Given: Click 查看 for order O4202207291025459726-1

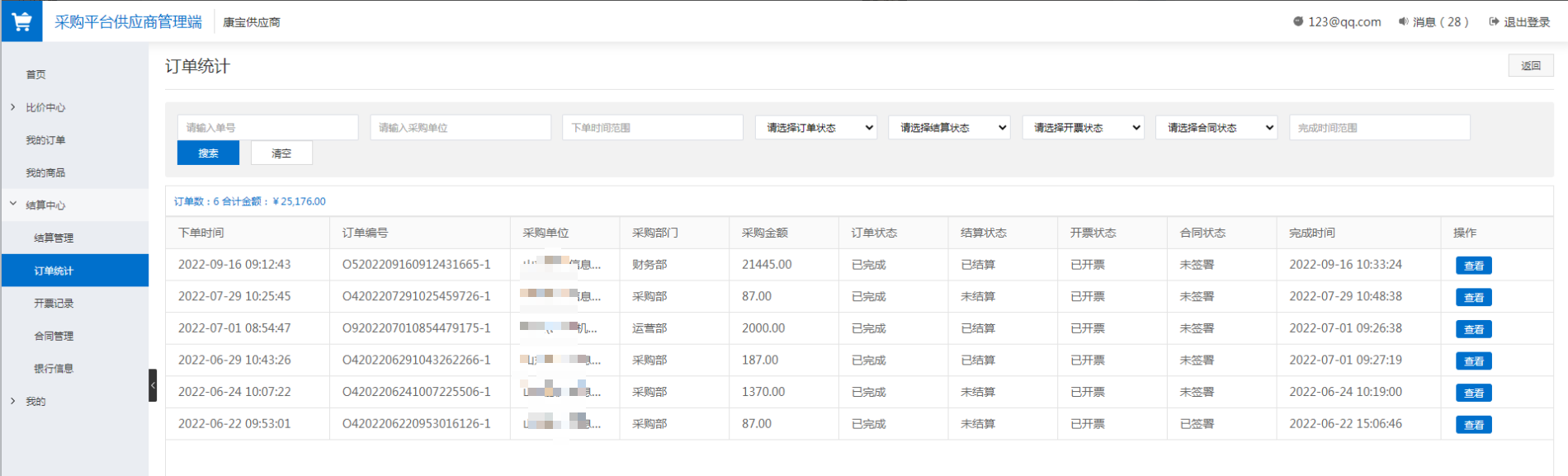Looking at the screenshot, I should (1474, 297).
